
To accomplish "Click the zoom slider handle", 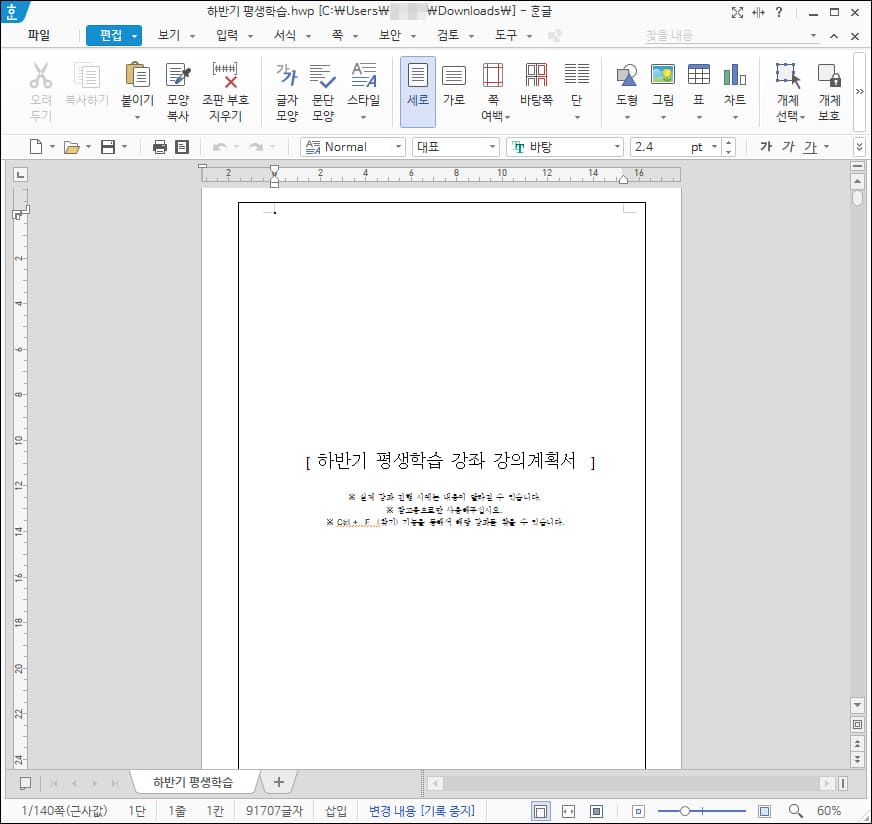I will point(685,811).
